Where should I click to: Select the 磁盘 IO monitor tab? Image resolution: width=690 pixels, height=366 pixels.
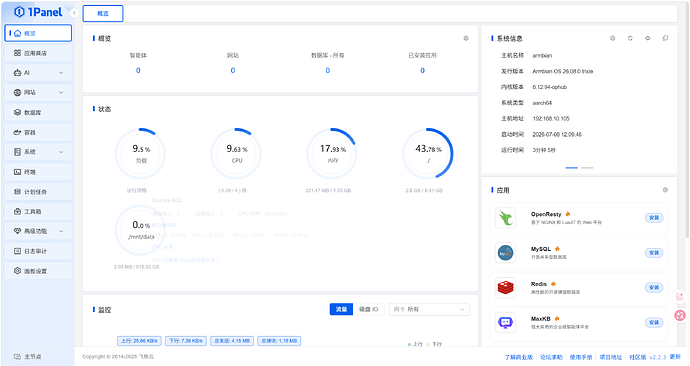(x=369, y=309)
